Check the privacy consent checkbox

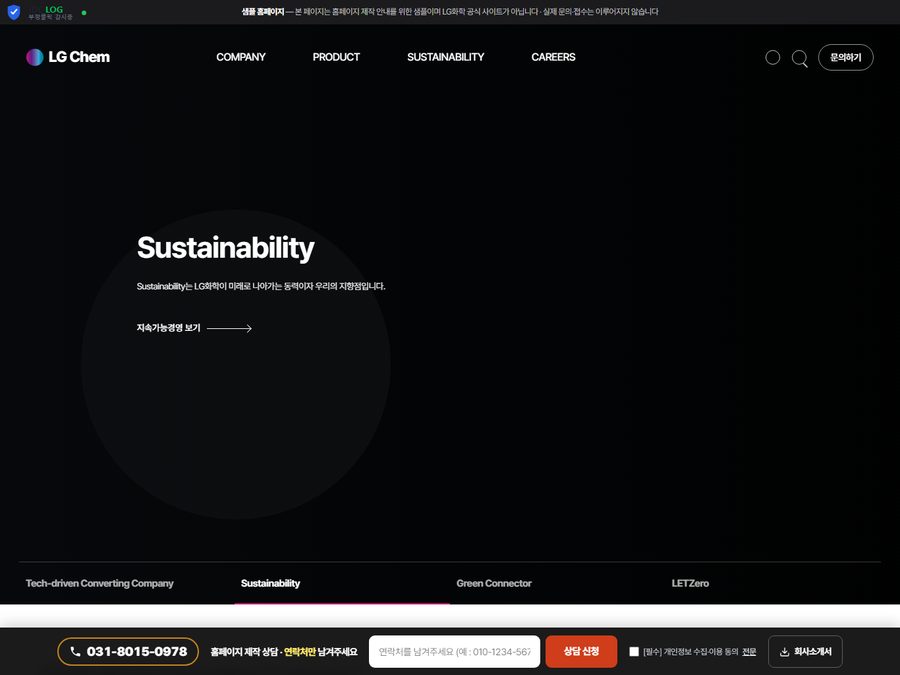coord(634,651)
